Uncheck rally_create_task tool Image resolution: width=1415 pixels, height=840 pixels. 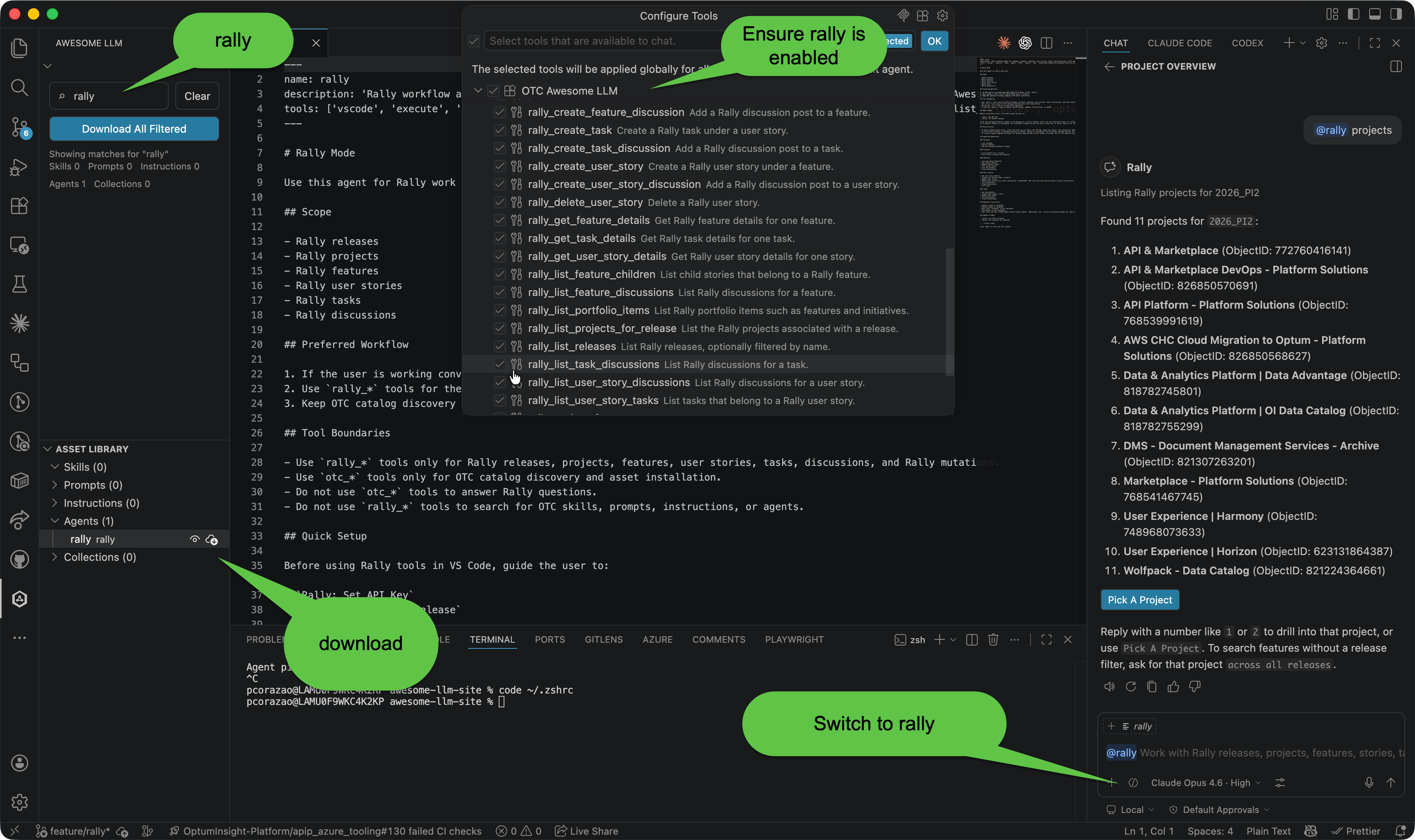(500, 130)
